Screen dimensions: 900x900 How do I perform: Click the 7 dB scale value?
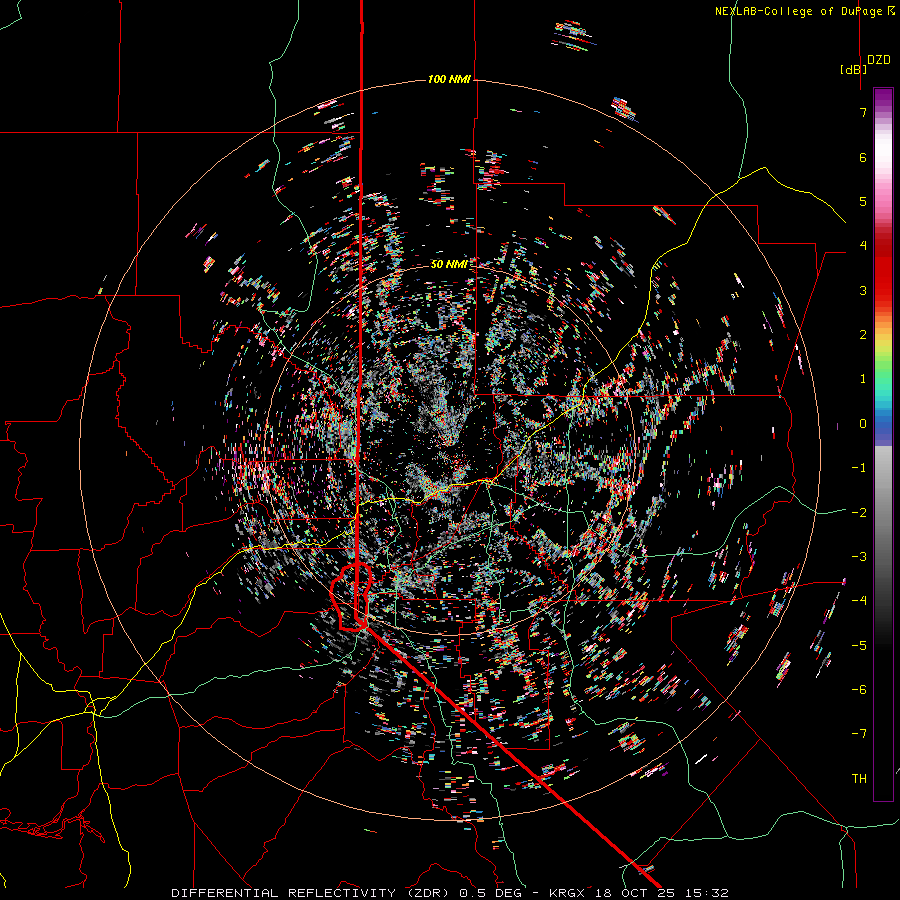tap(863, 112)
